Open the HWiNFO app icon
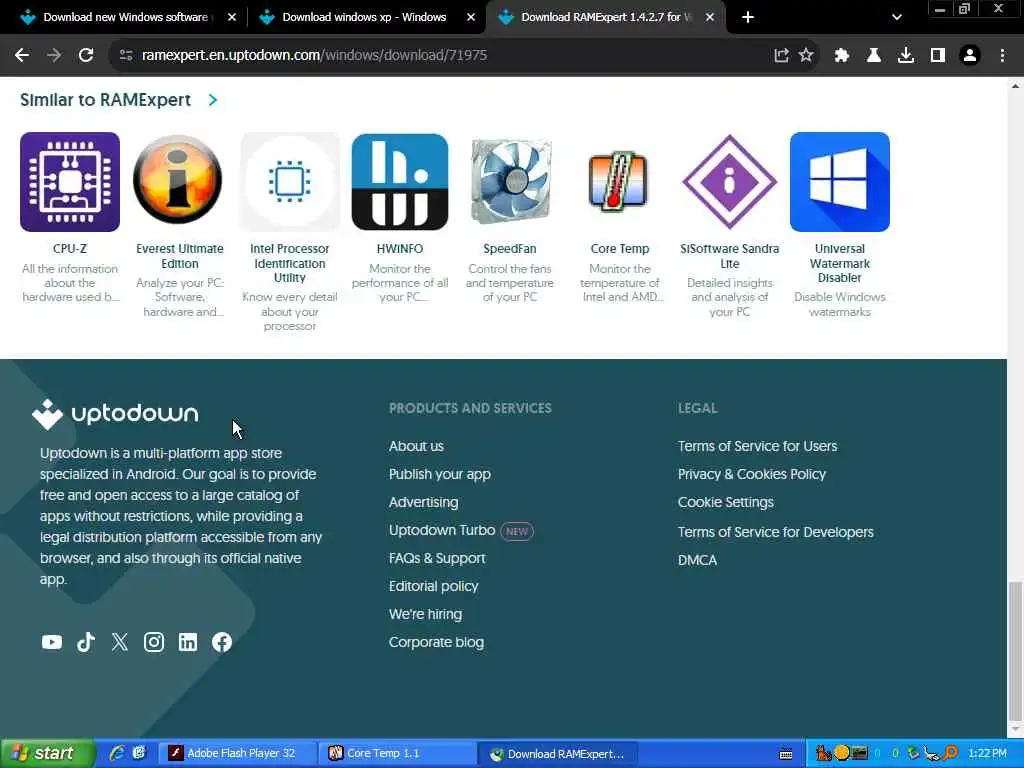 click(400, 182)
